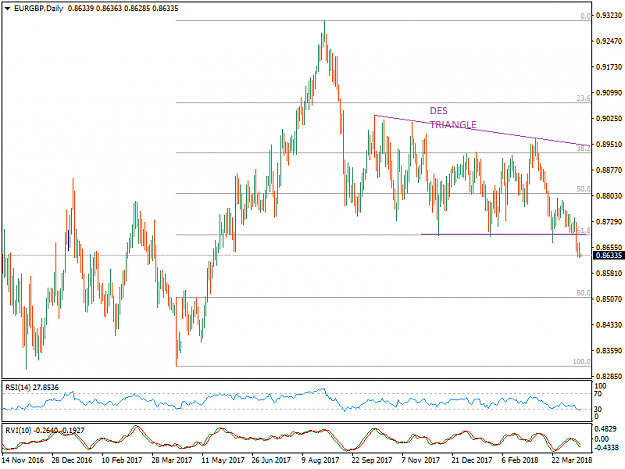Select the purple horizontal triangle support line
The image size is (625, 469).
click(x=503, y=234)
